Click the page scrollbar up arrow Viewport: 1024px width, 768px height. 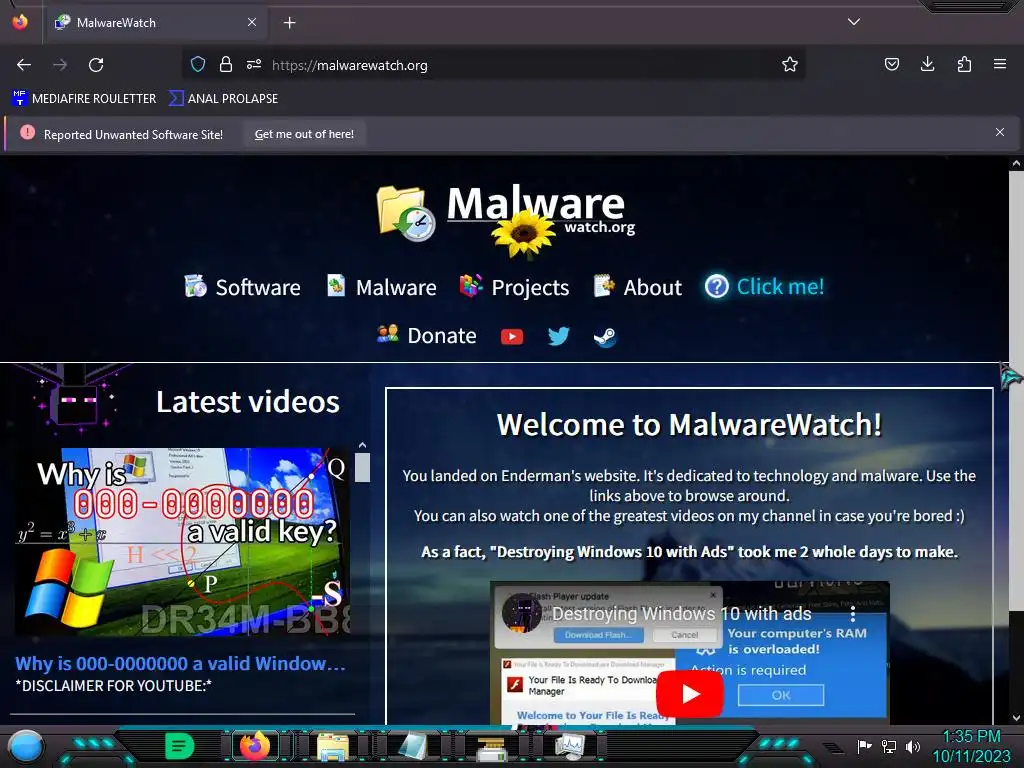[x=1016, y=164]
